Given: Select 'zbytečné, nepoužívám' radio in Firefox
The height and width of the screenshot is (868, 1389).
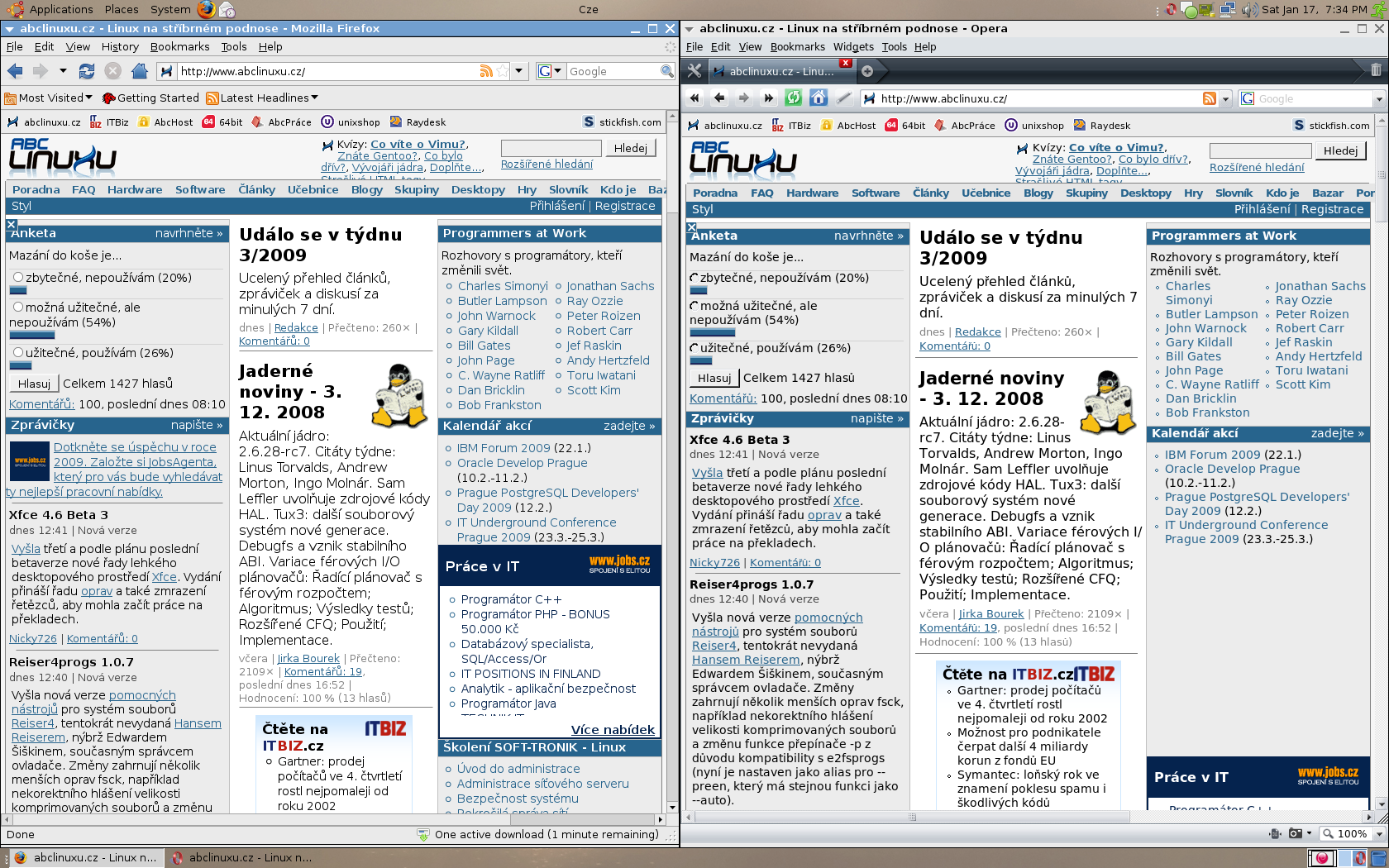Looking at the screenshot, I should click(17, 278).
